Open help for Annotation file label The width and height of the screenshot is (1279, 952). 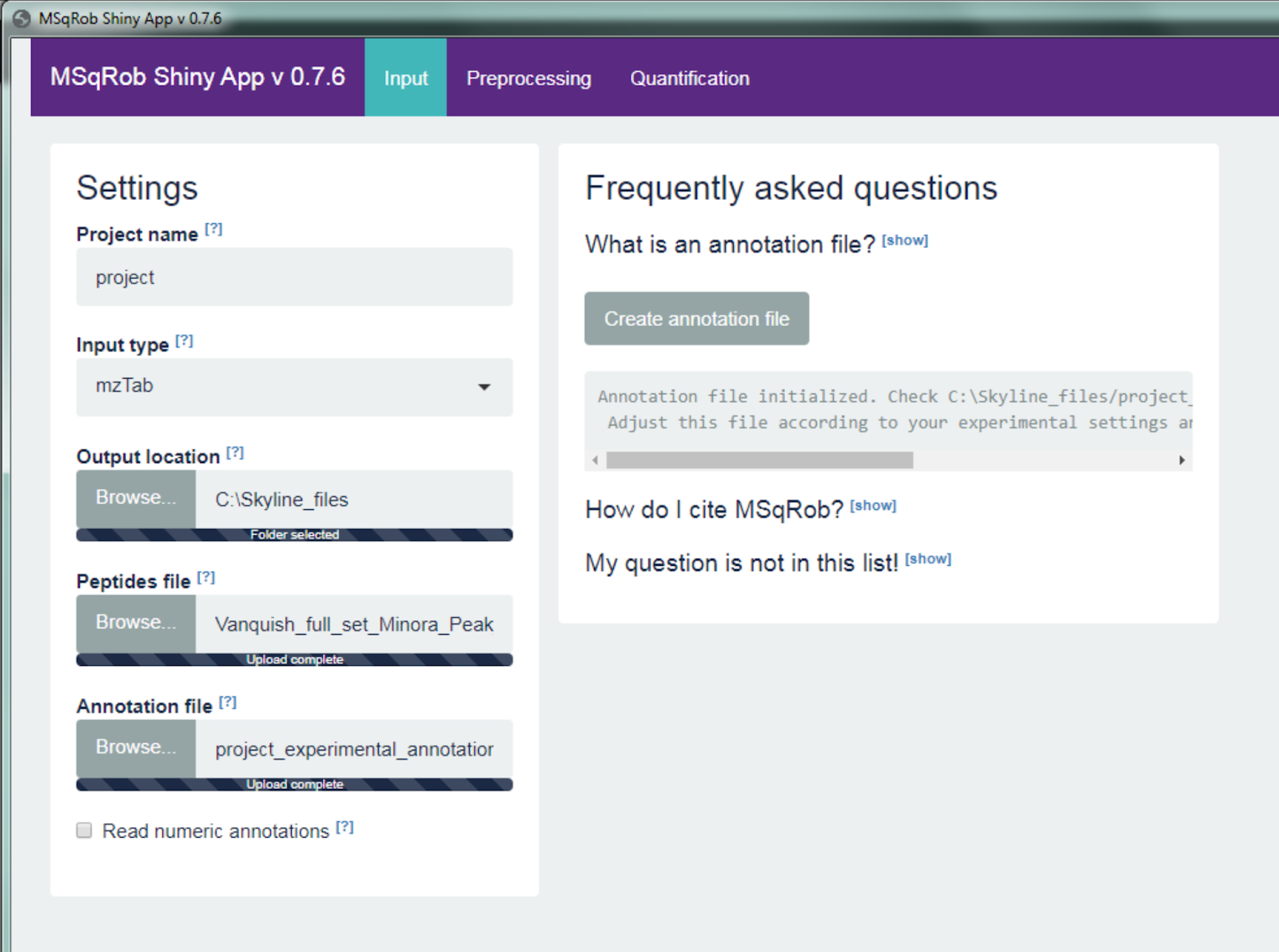(x=228, y=702)
